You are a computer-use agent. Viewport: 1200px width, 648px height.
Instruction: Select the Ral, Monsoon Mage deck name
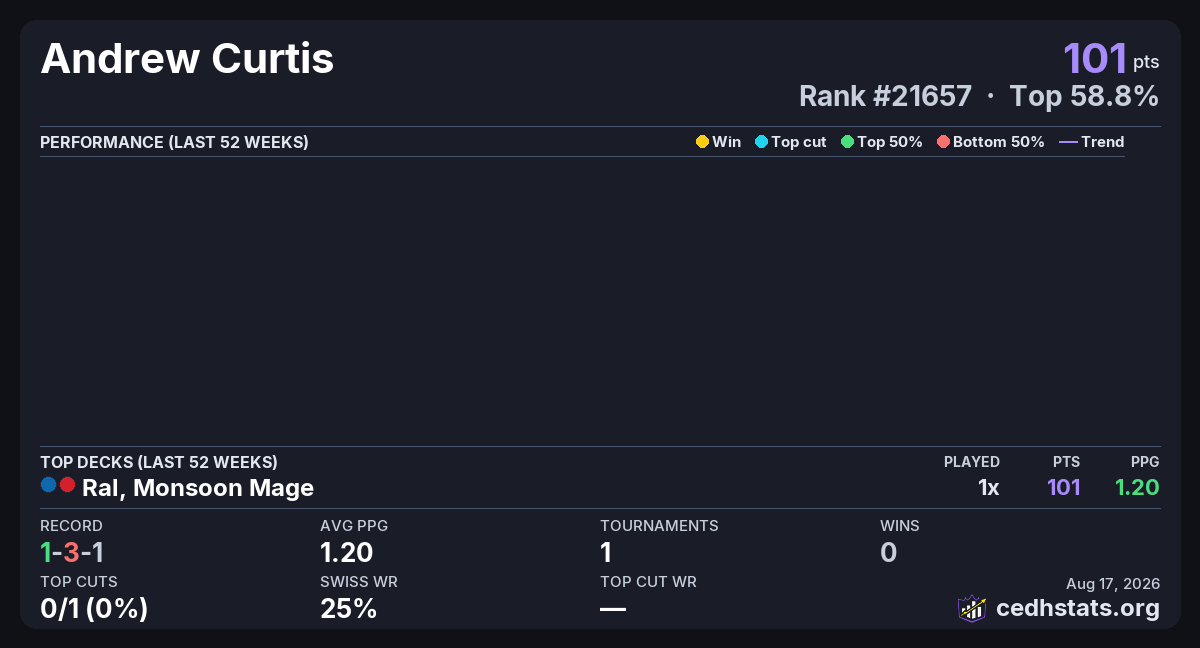198,488
